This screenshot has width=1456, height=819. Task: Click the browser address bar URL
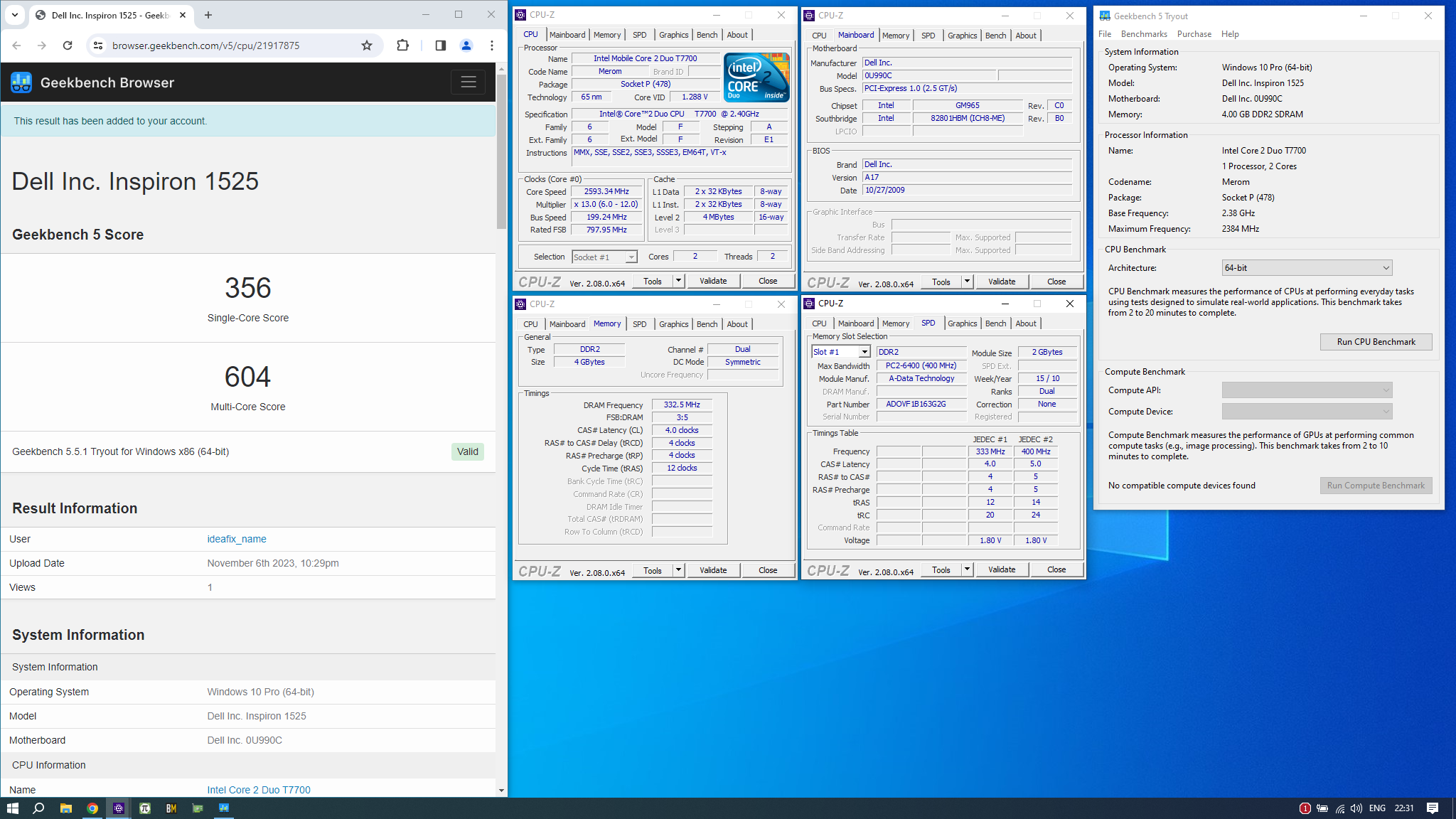pyautogui.click(x=206, y=45)
